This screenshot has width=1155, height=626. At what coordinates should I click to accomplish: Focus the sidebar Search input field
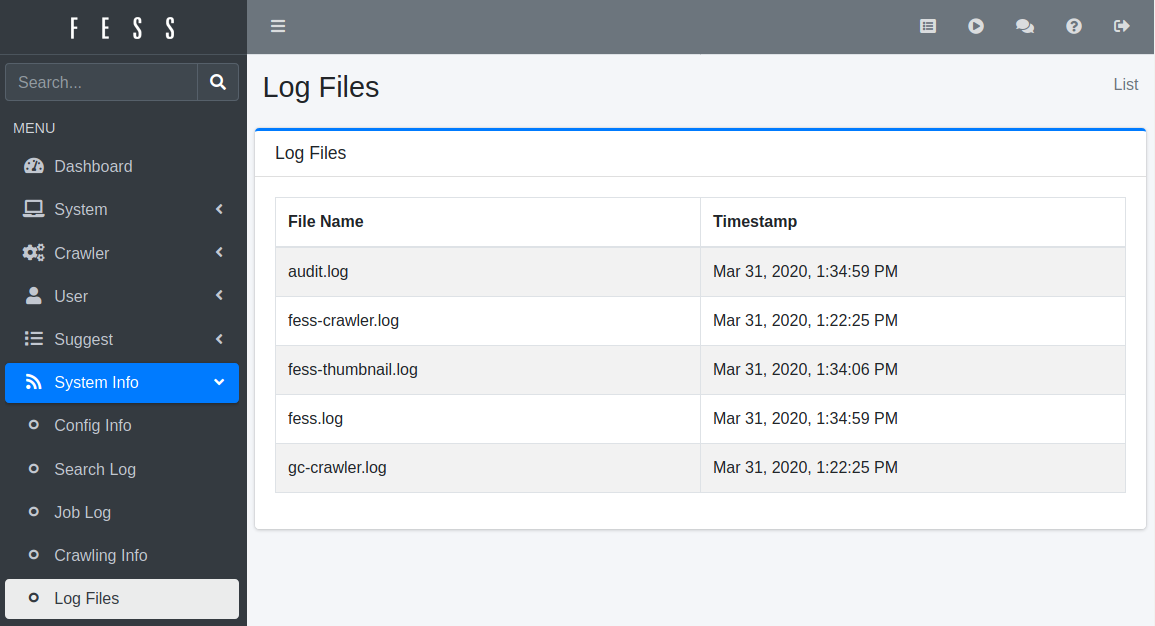click(101, 82)
